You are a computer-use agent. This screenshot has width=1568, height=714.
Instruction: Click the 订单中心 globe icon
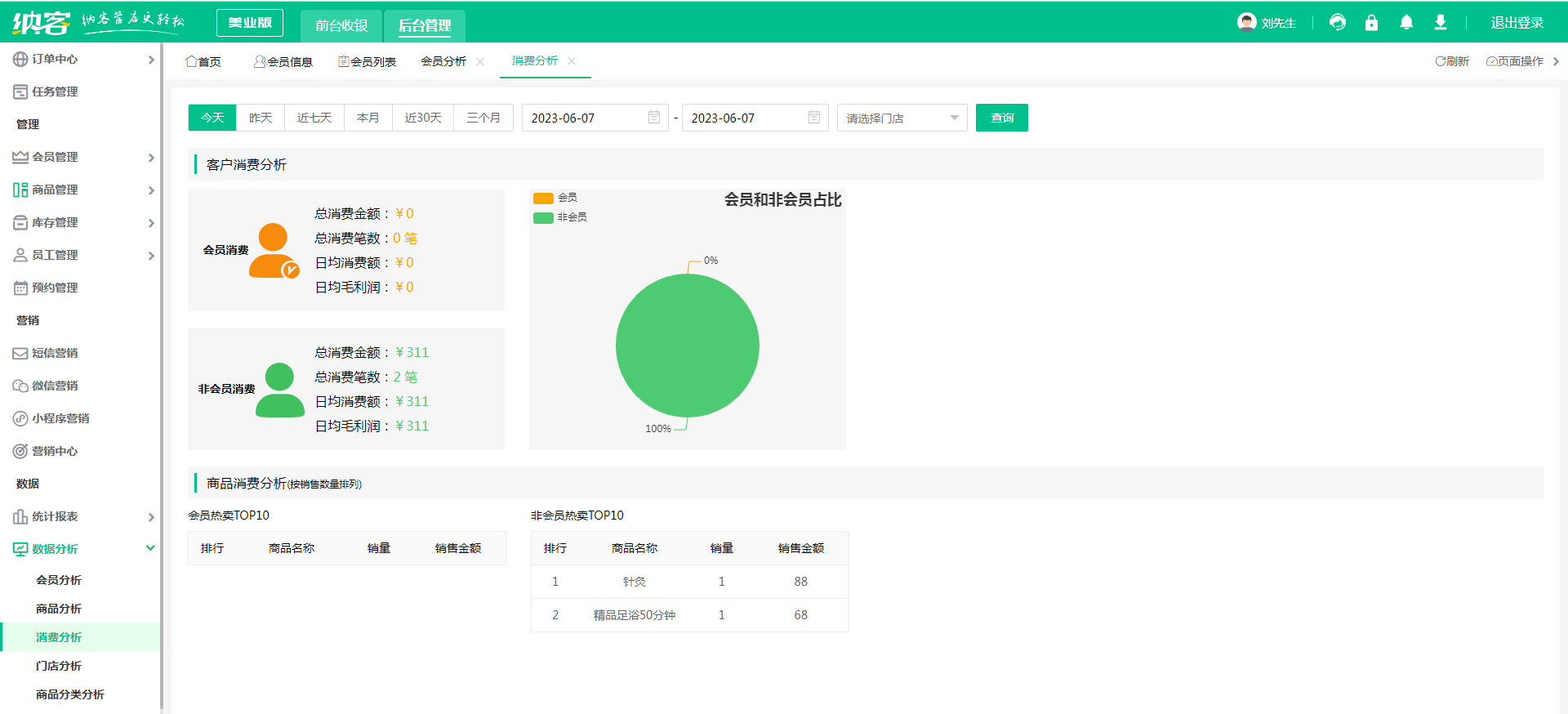coord(20,59)
